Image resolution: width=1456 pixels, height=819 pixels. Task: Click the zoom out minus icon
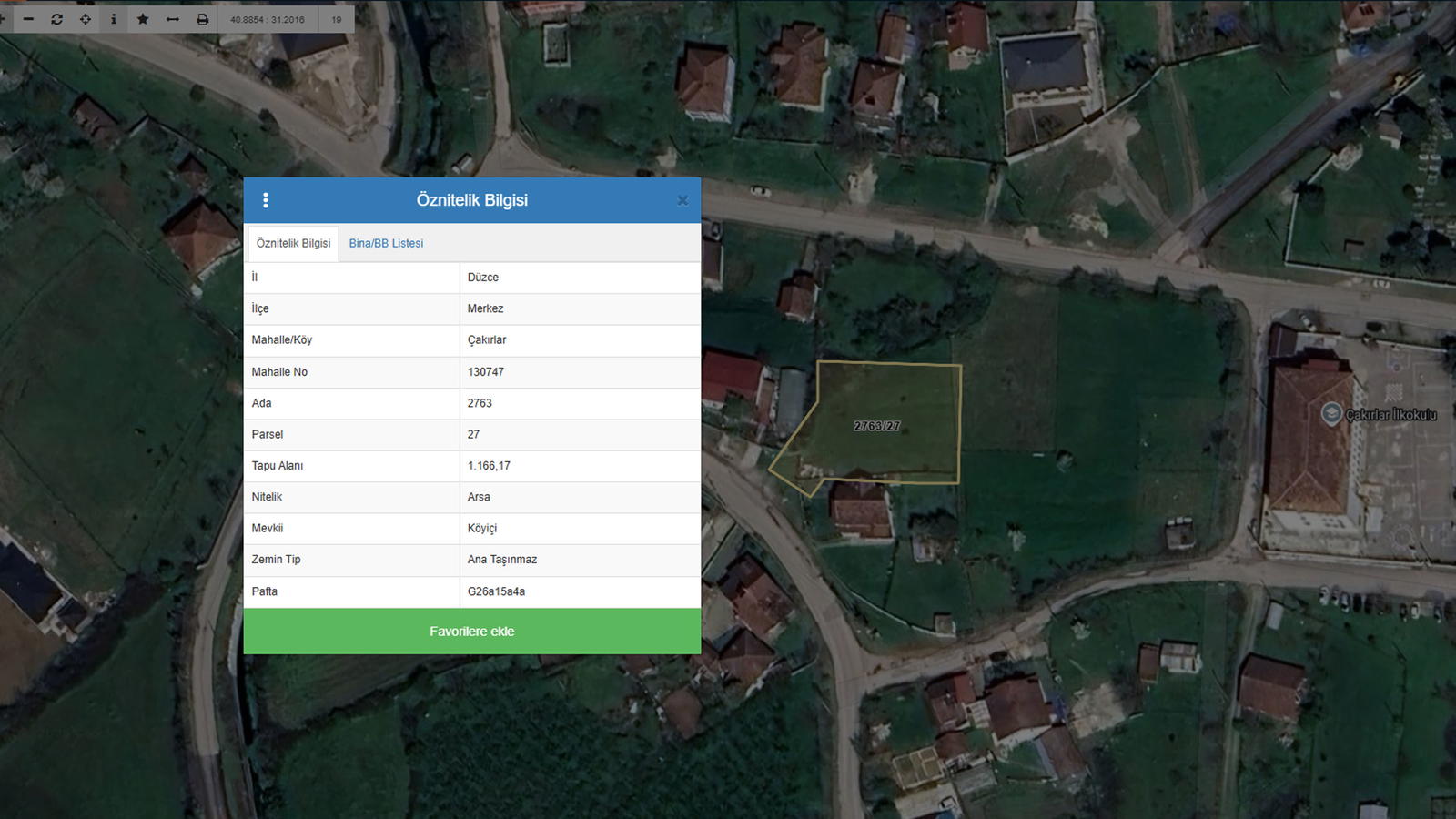(28, 19)
